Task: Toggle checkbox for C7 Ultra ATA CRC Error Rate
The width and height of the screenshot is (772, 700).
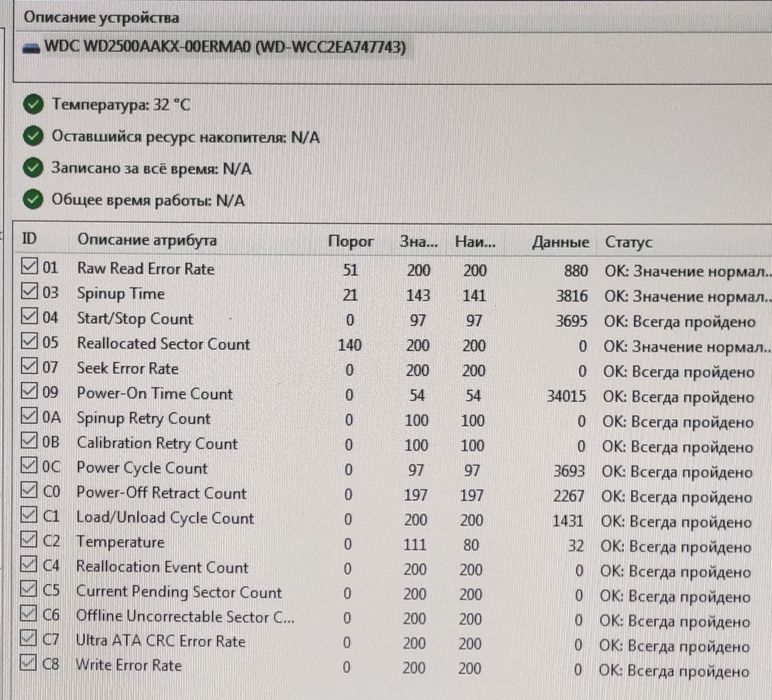Action: 28,638
